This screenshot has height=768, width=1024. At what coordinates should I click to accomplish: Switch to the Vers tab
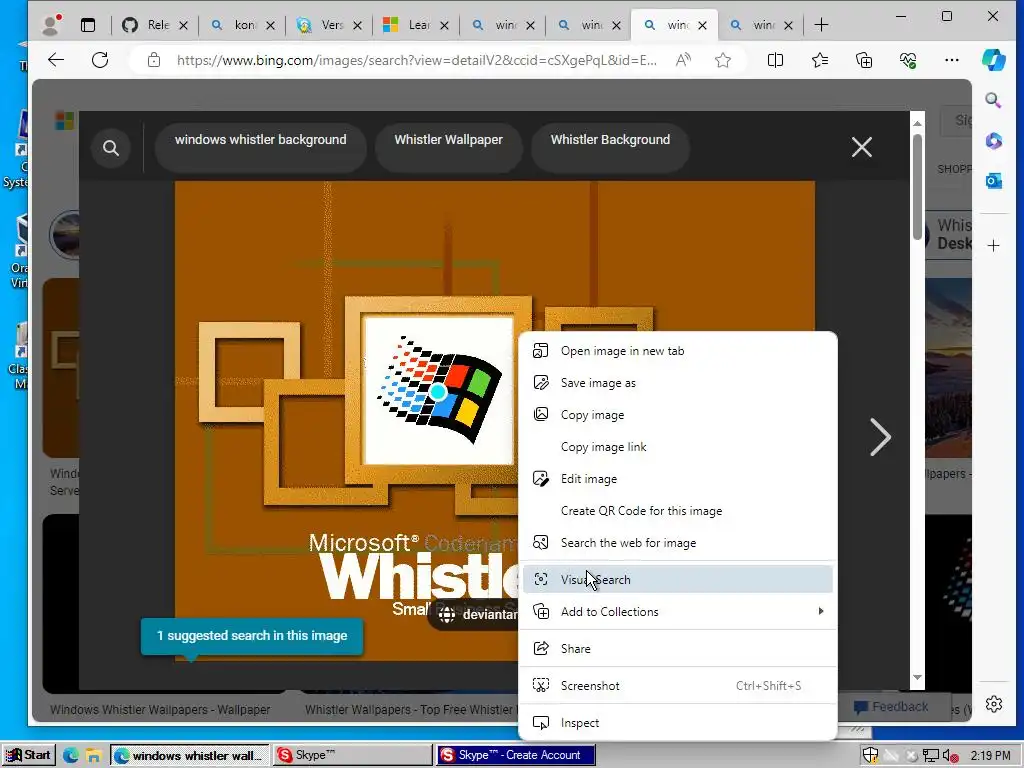click(327, 25)
